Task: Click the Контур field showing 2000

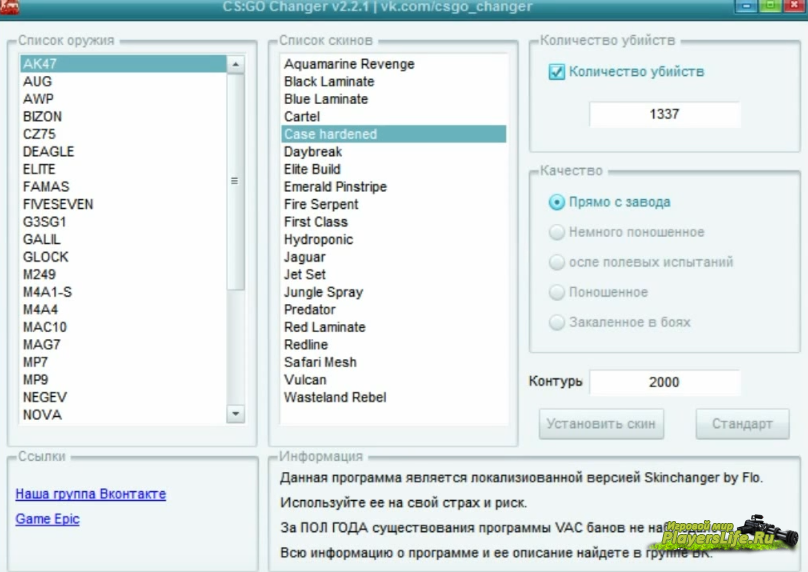Action: [665, 382]
